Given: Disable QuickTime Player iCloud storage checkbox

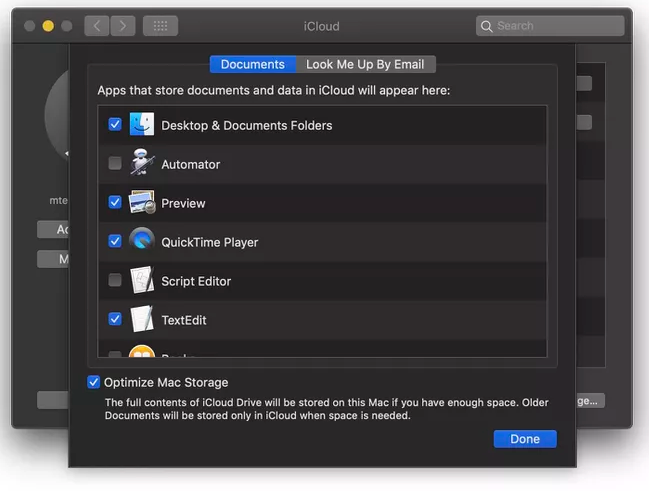Looking at the screenshot, I should (x=115, y=241).
